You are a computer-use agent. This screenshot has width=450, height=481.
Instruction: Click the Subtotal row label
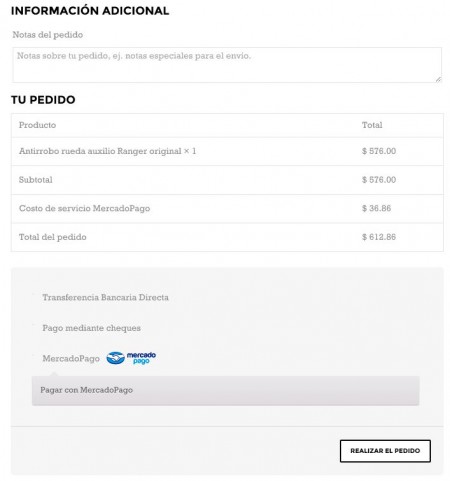click(36, 180)
